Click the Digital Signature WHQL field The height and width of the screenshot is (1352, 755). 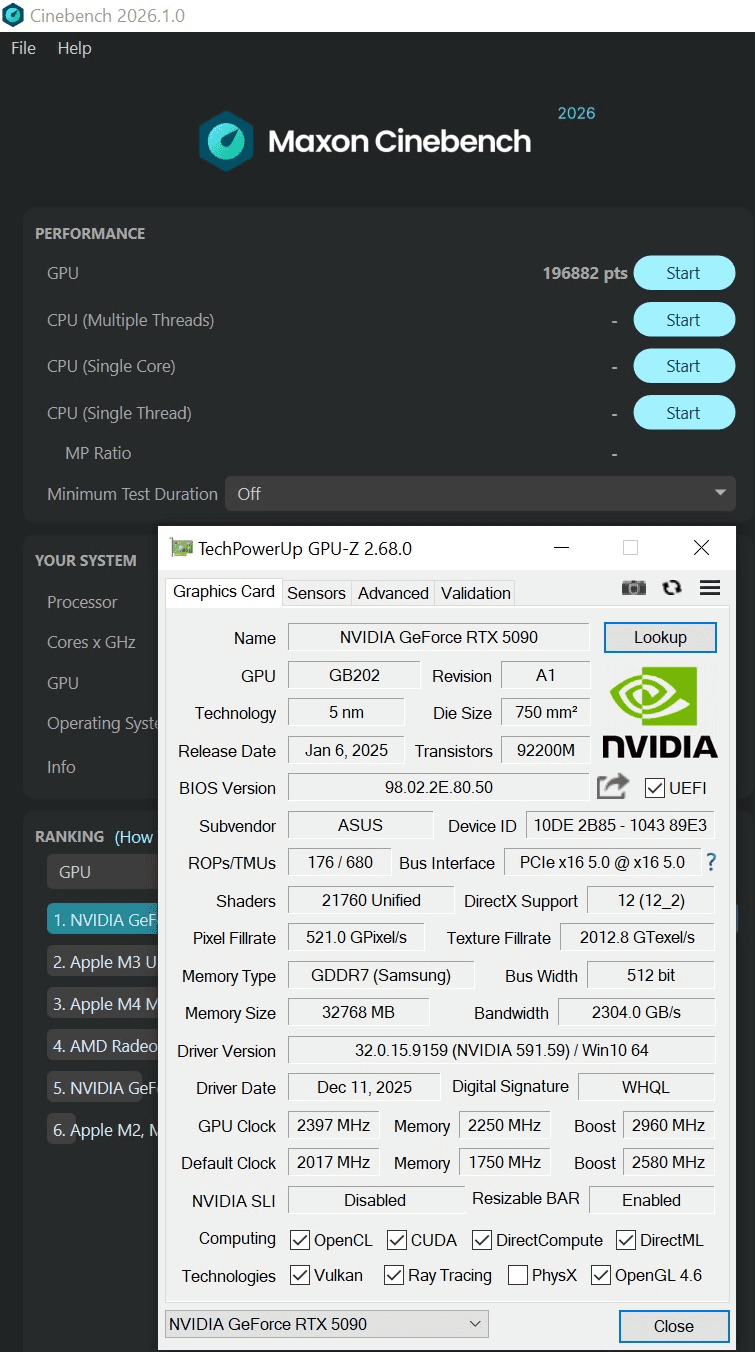(646, 1087)
